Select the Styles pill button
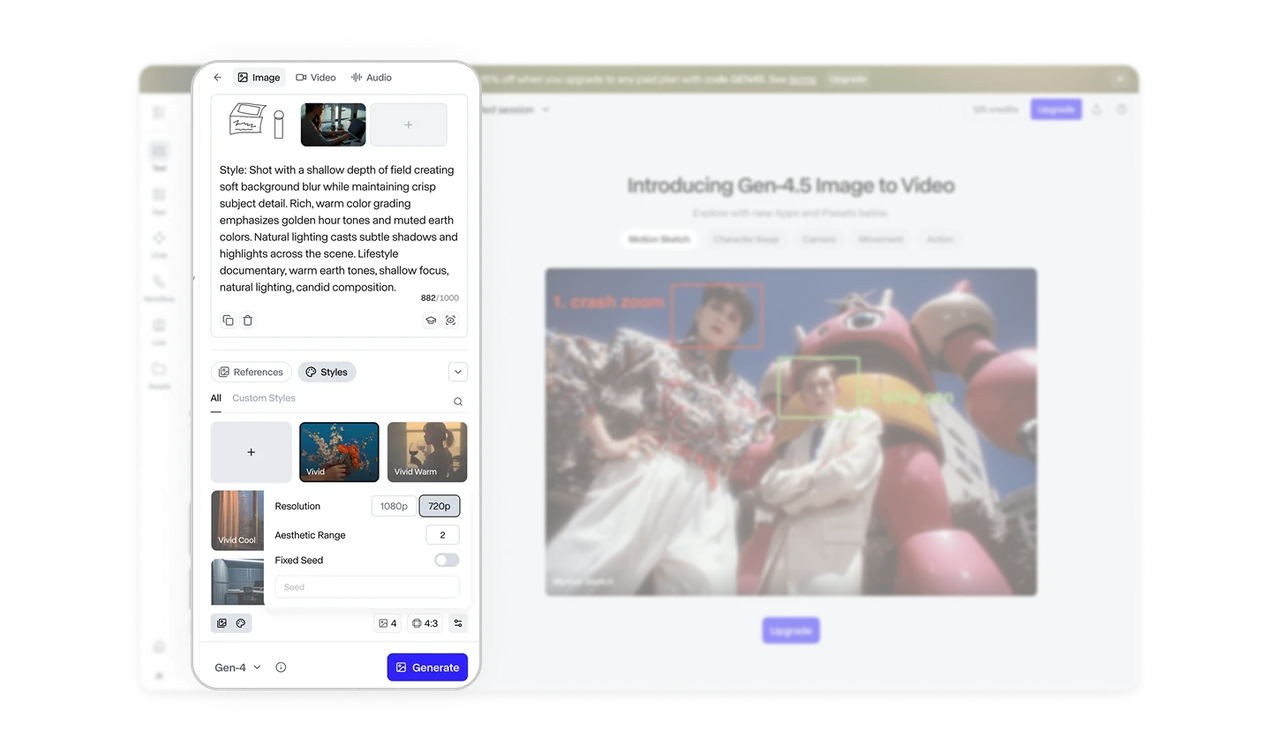The width and height of the screenshot is (1280, 754). click(327, 372)
